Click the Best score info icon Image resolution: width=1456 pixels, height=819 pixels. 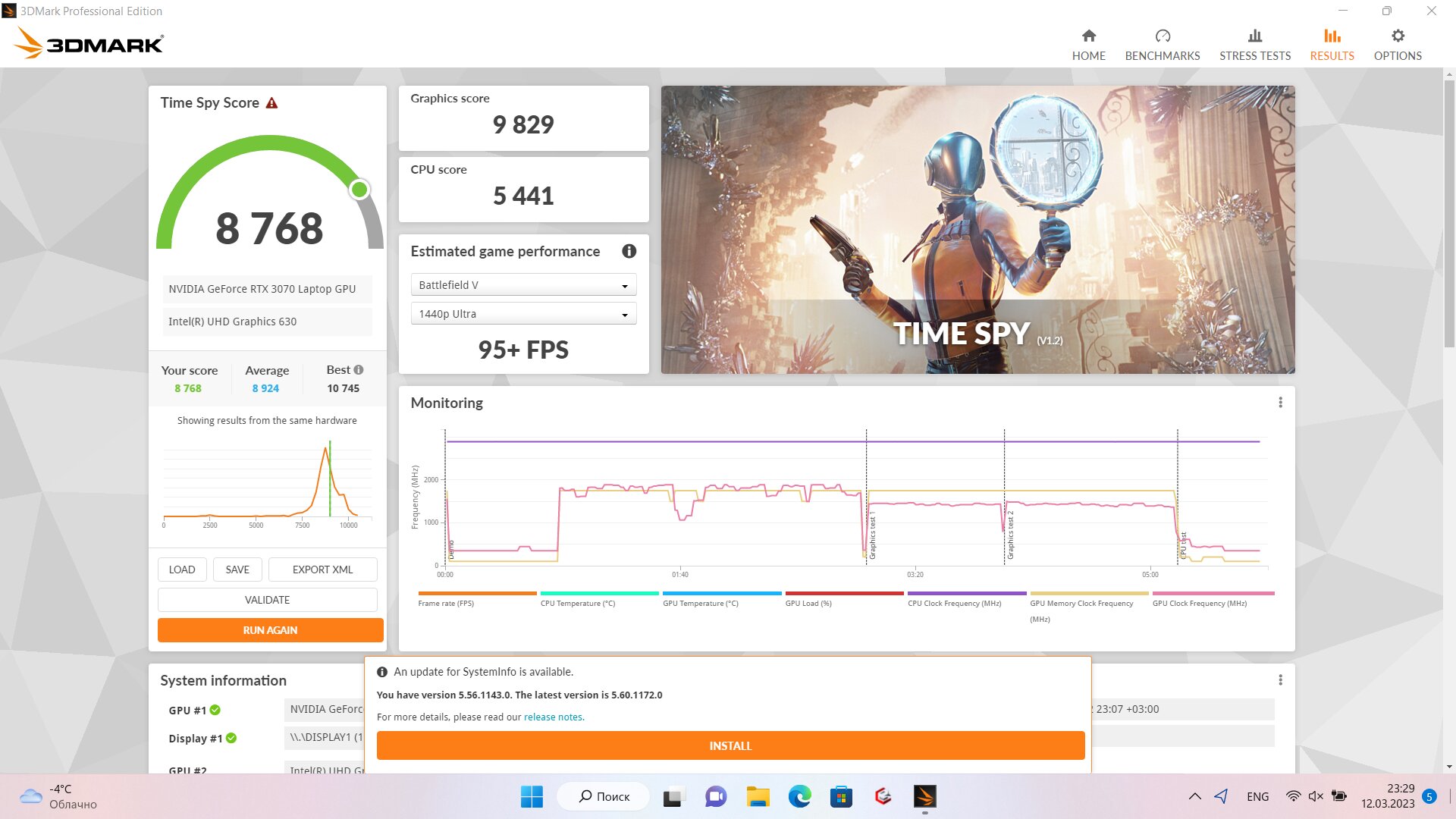tap(359, 370)
